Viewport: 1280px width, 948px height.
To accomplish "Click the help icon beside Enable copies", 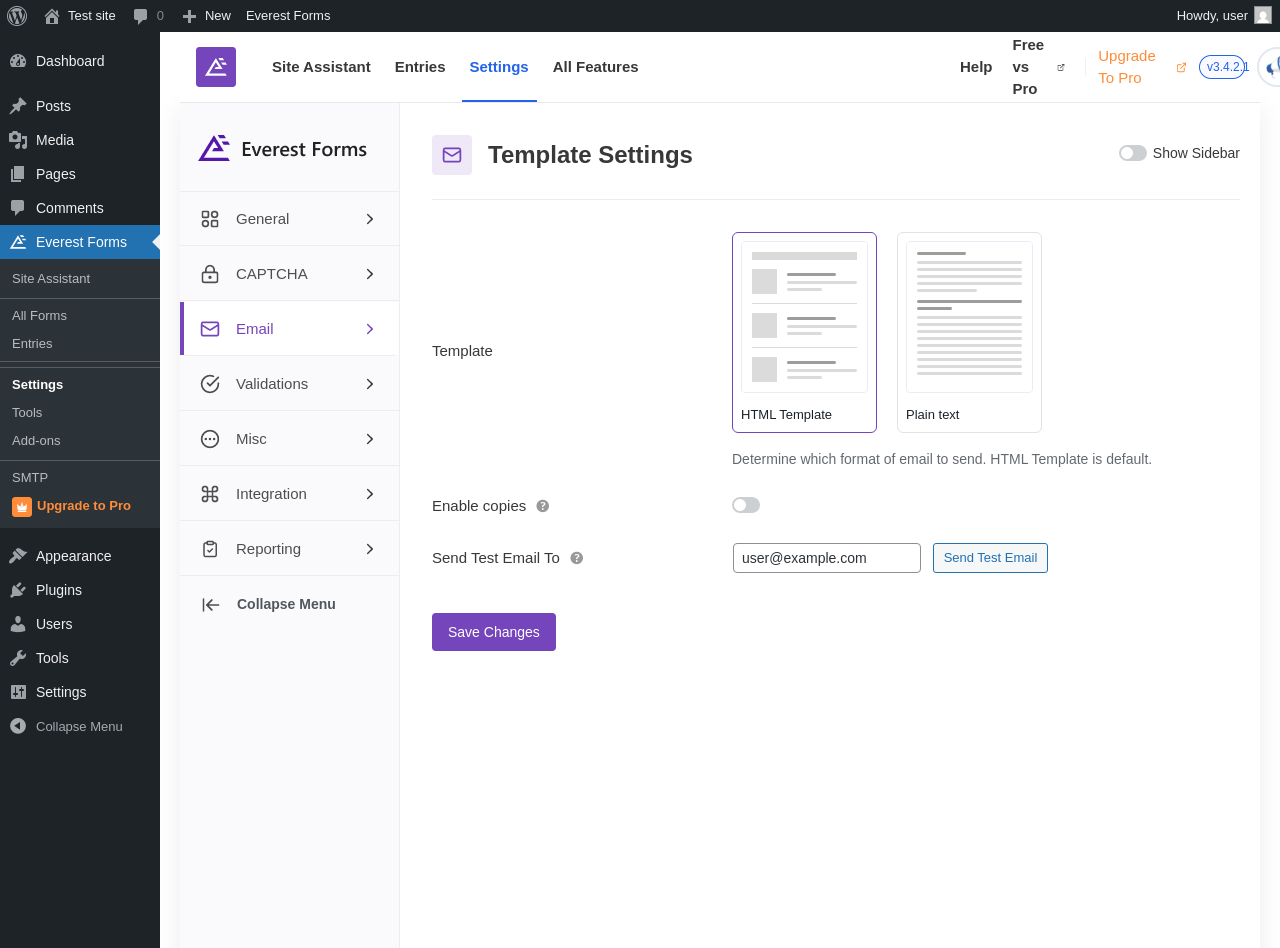I will (543, 506).
